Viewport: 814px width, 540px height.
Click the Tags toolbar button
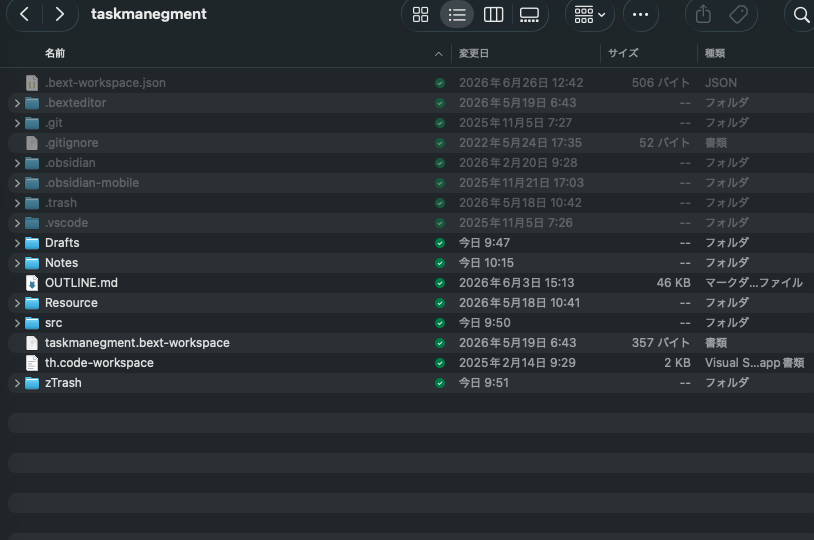click(x=738, y=15)
